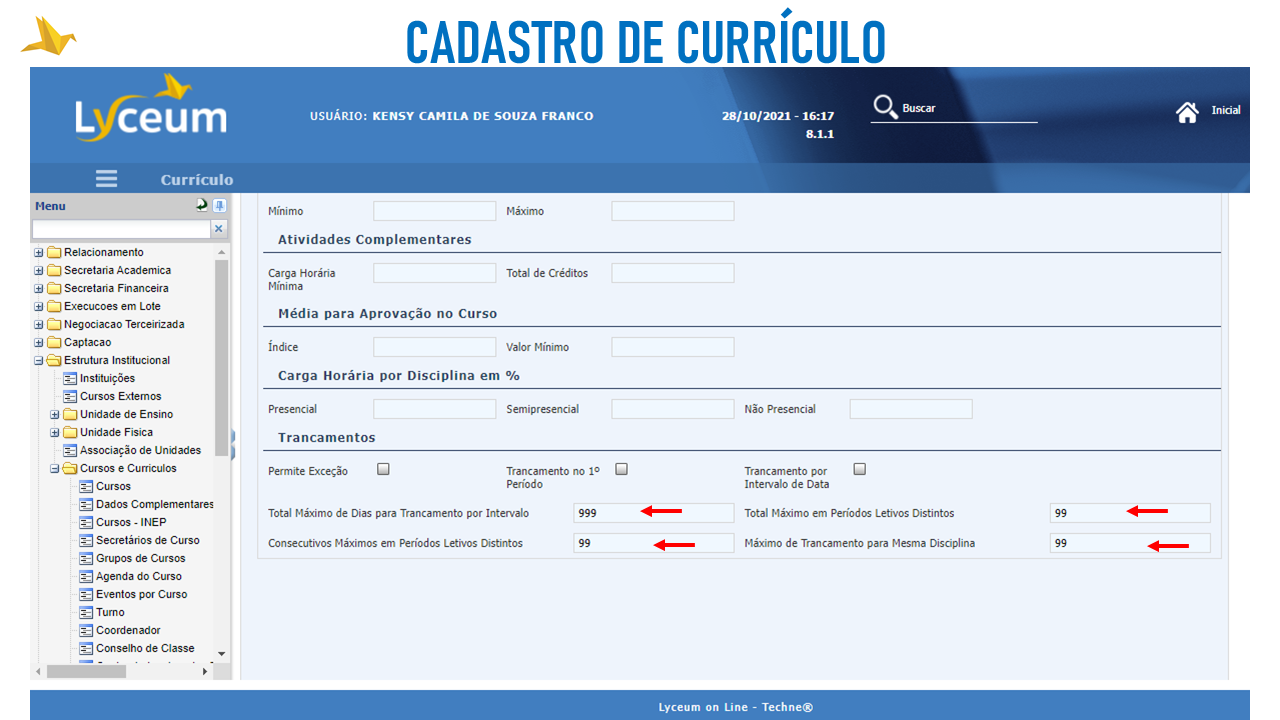Click the Secretários de Curso page icon
1280x720 pixels.
86,540
